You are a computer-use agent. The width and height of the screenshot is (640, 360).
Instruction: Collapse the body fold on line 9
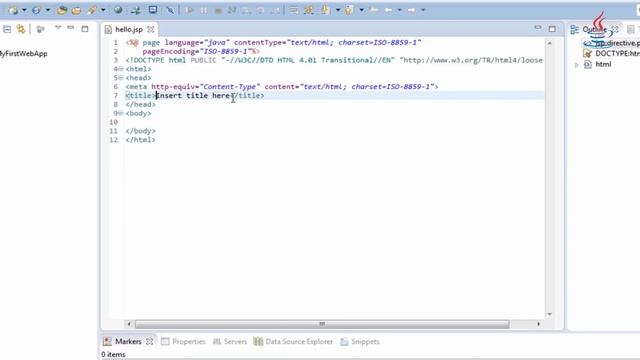coord(121,113)
